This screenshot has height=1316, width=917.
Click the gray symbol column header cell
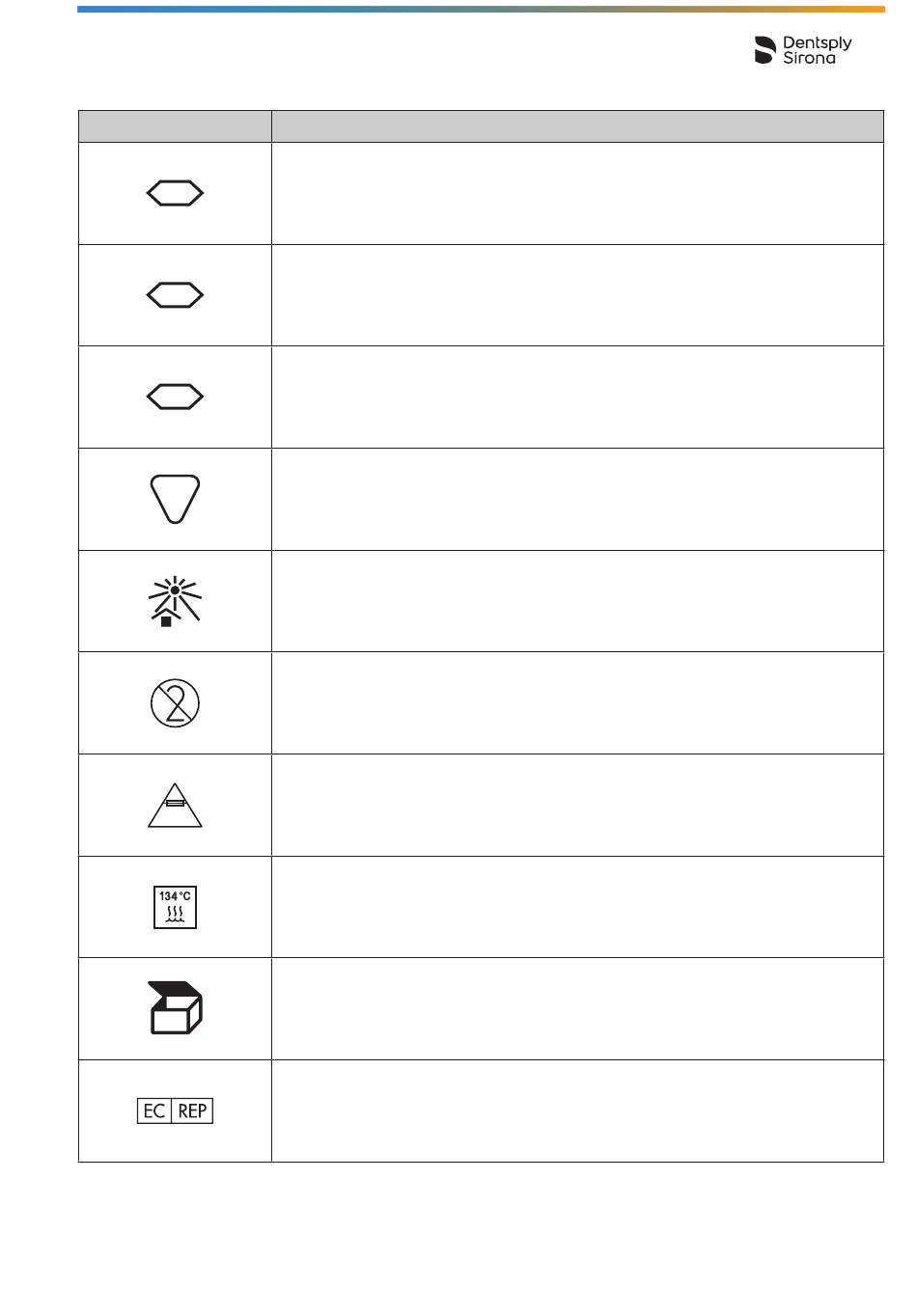click(175, 126)
